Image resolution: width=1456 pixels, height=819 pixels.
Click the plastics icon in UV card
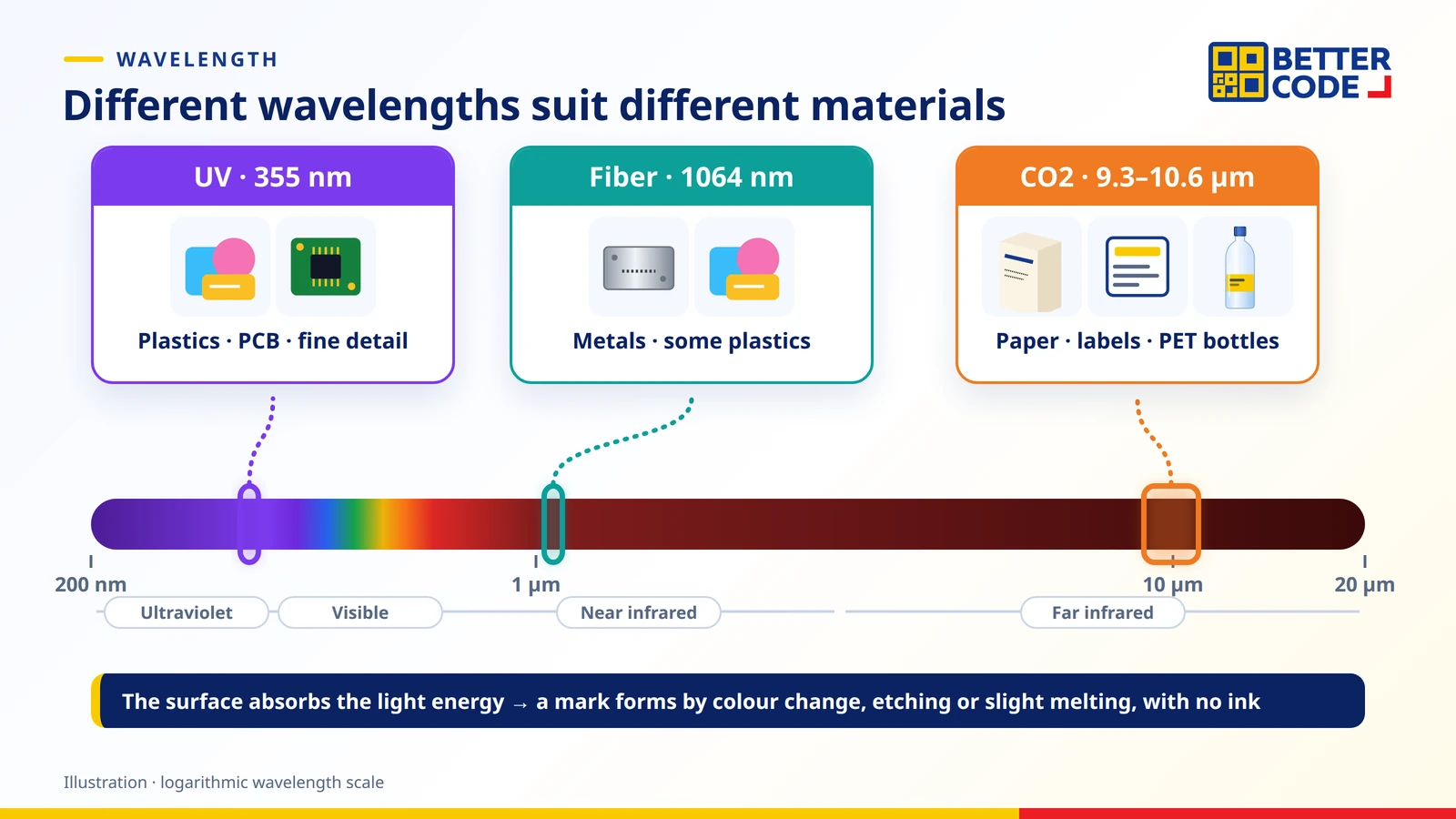[x=220, y=267]
